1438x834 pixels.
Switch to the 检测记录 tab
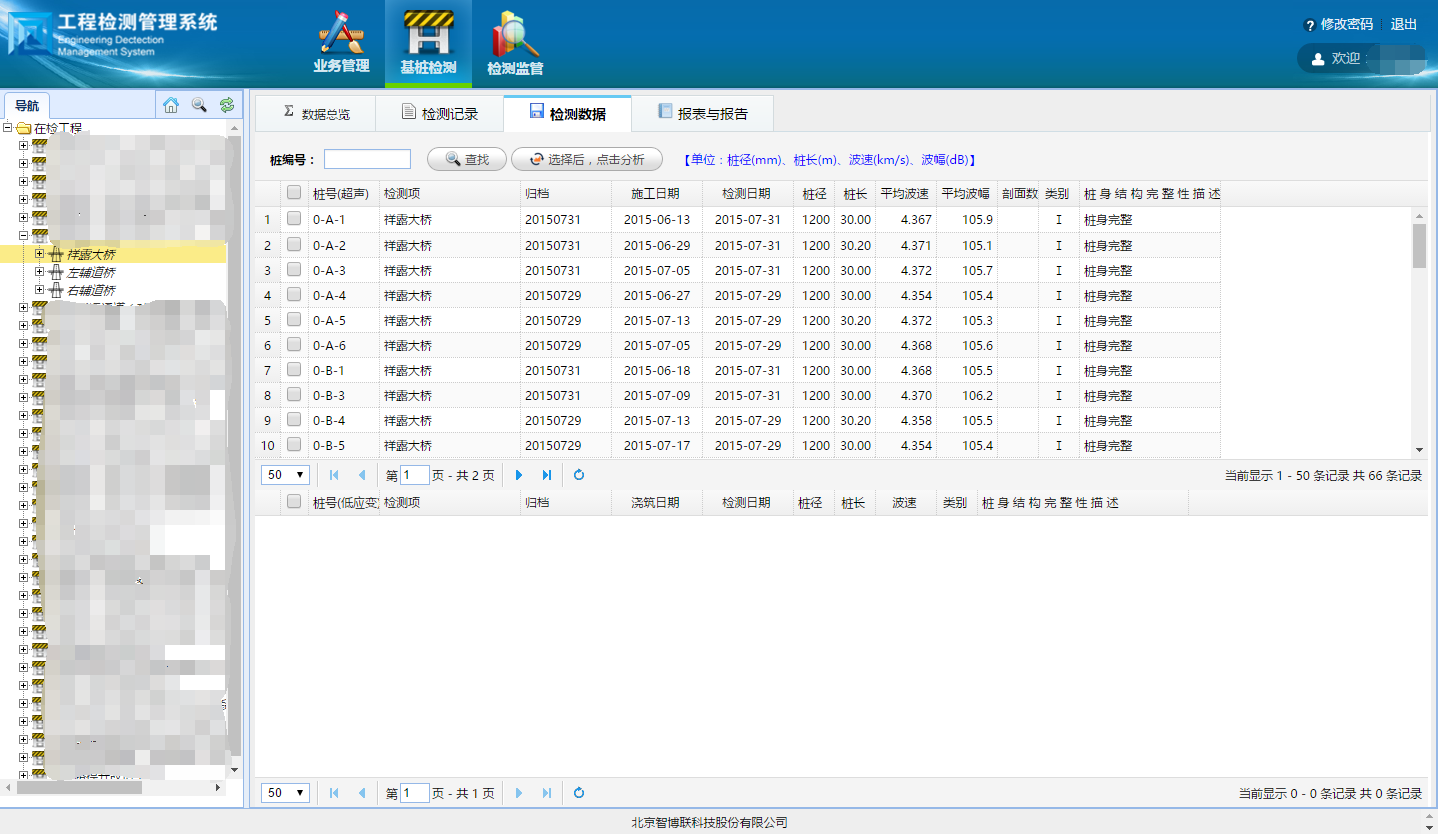(439, 114)
